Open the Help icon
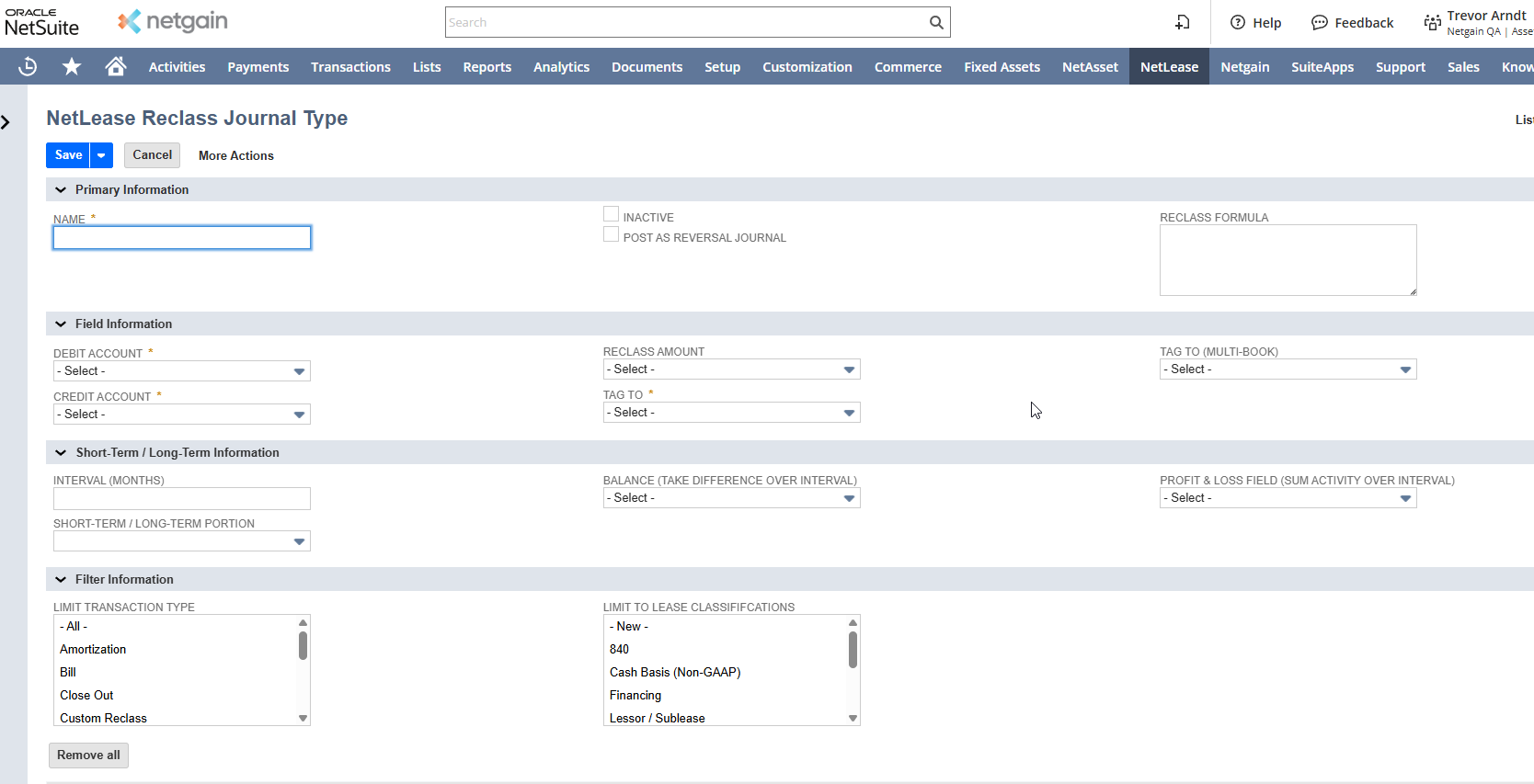The height and width of the screenshot is (784, 1534). [1238, 23]
